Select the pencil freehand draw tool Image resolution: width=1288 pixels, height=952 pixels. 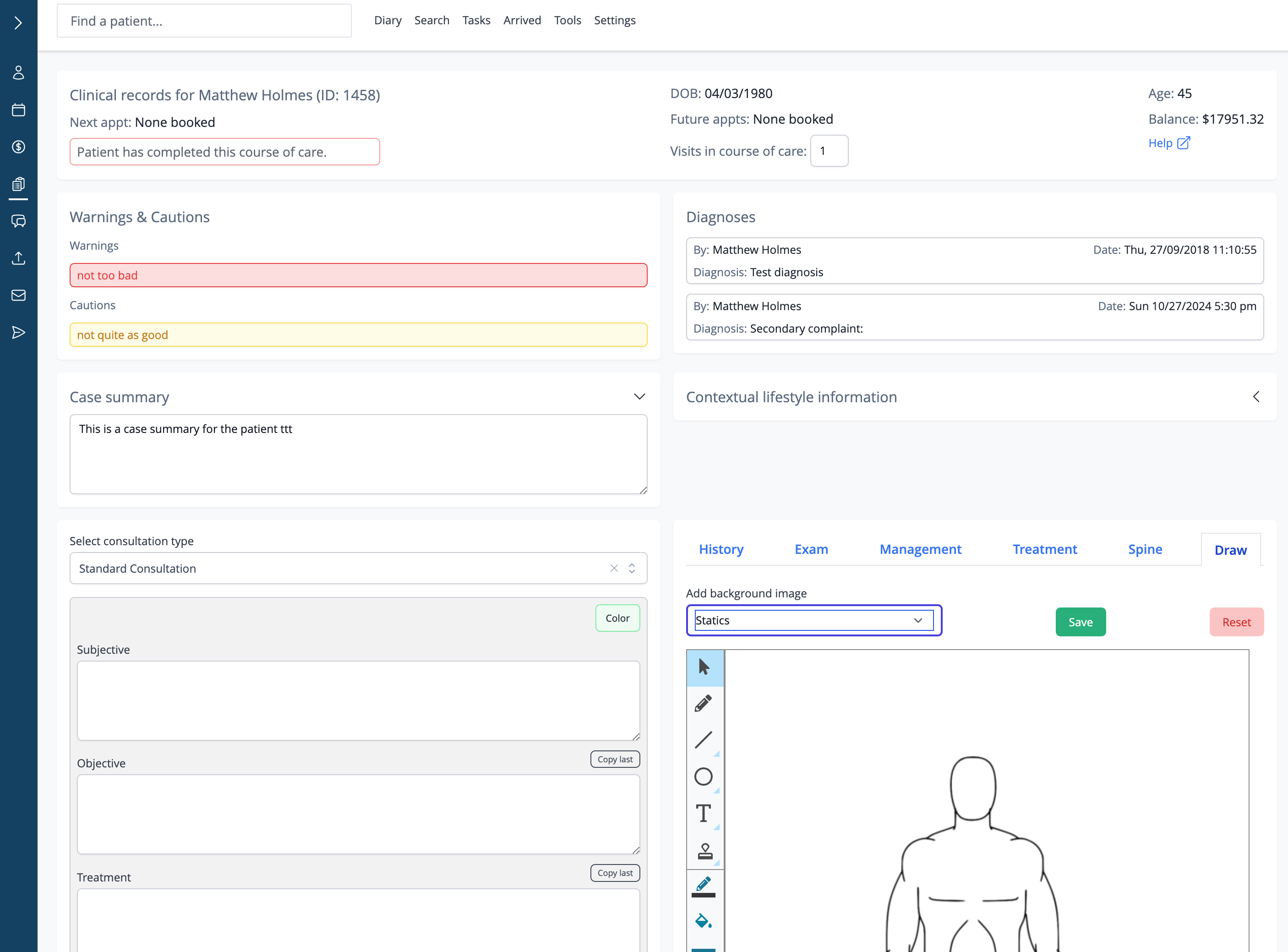click(x=704, y=704)
